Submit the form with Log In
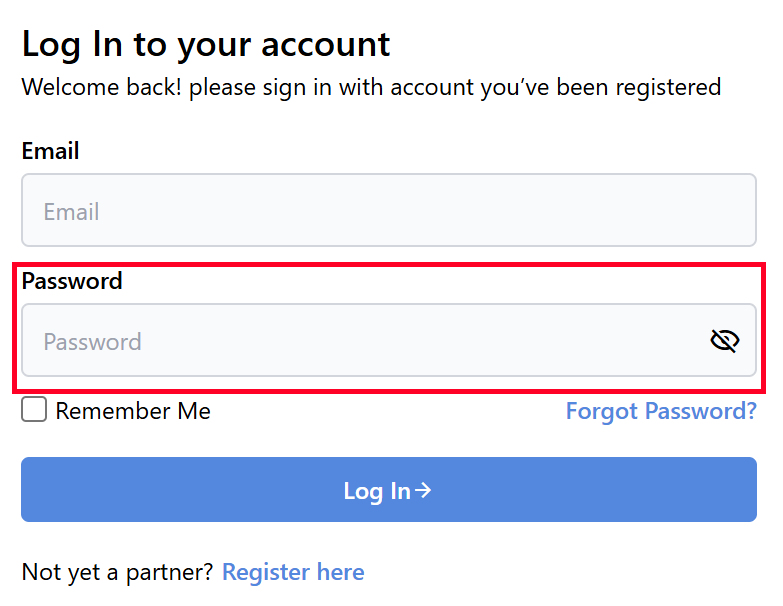The image size is (783, 606). click(388, 490)
